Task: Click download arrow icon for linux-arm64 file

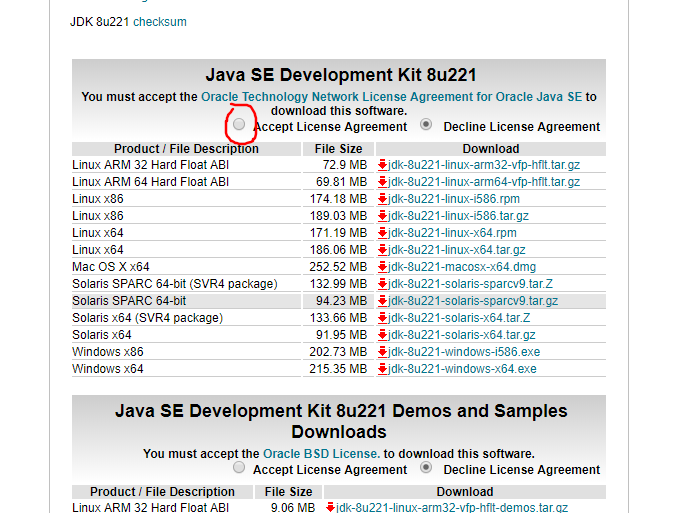Action: 382,182
